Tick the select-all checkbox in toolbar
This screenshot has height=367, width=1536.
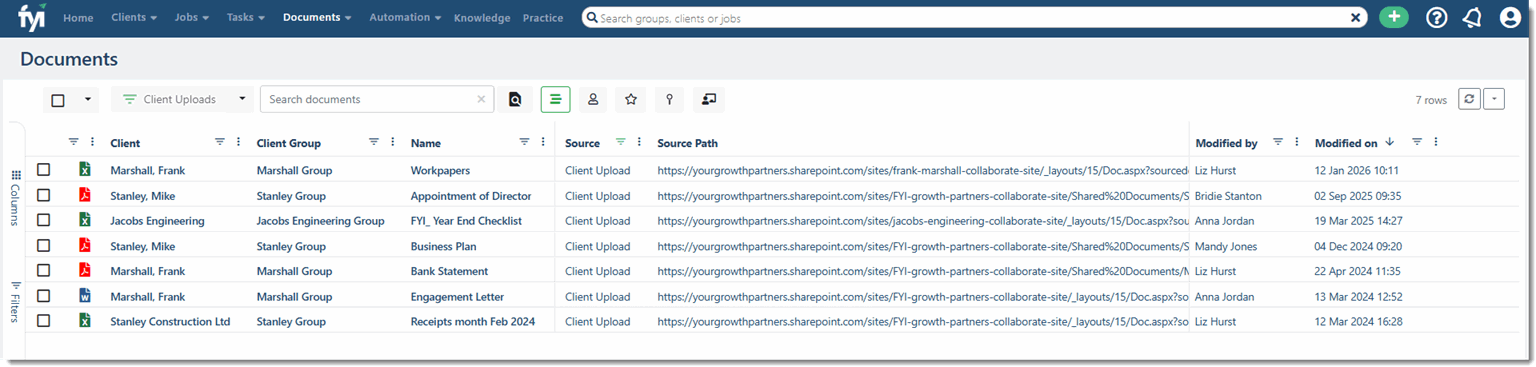pos(58,100)
